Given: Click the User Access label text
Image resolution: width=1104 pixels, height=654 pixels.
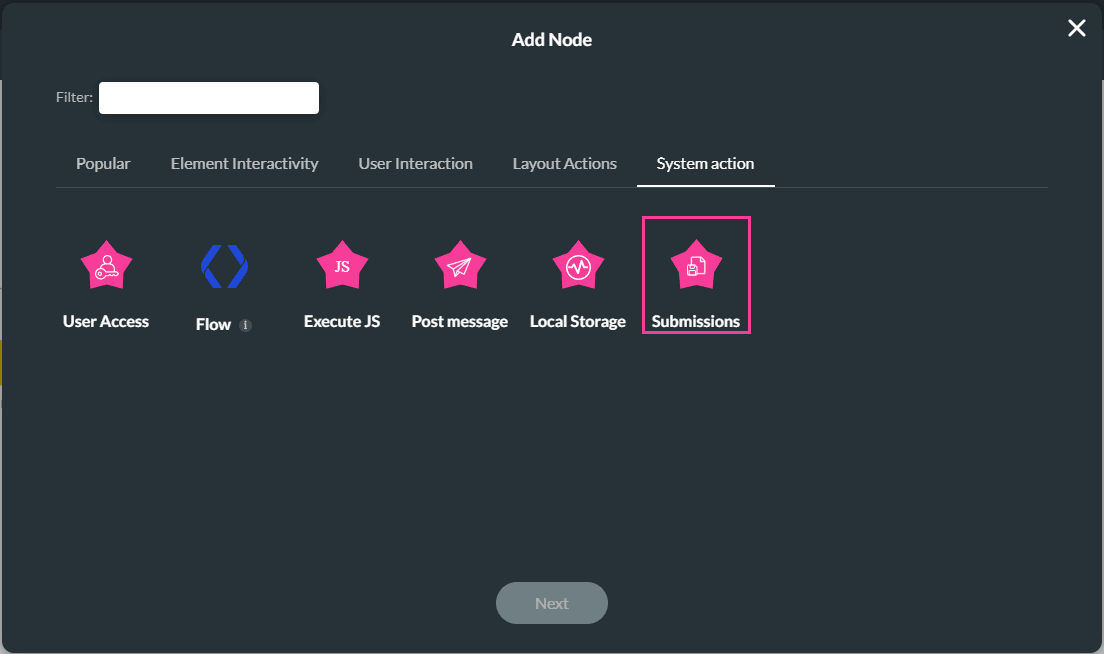Looking at the screenshot, I should coord(106,321).
